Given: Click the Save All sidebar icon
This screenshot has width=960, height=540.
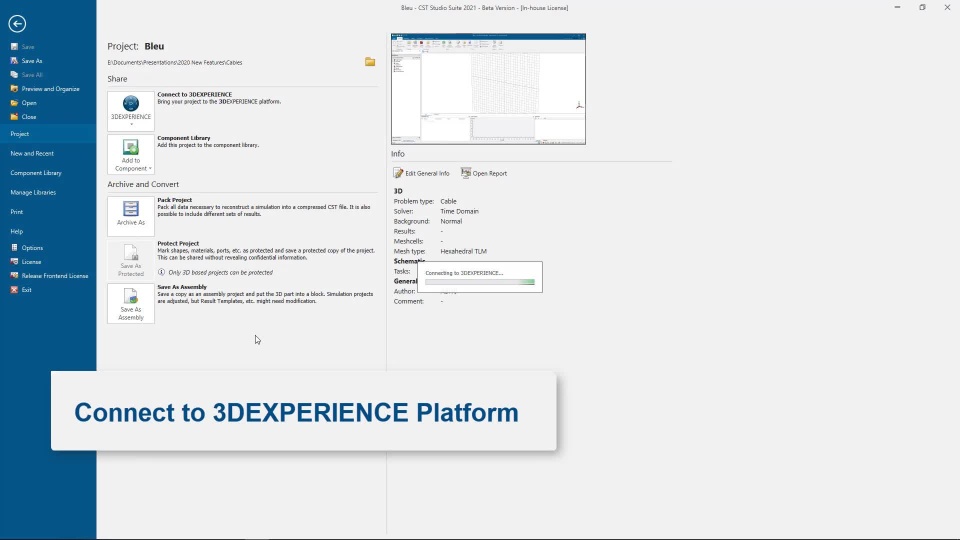Looking at the screenshot, I should (14, 75).
